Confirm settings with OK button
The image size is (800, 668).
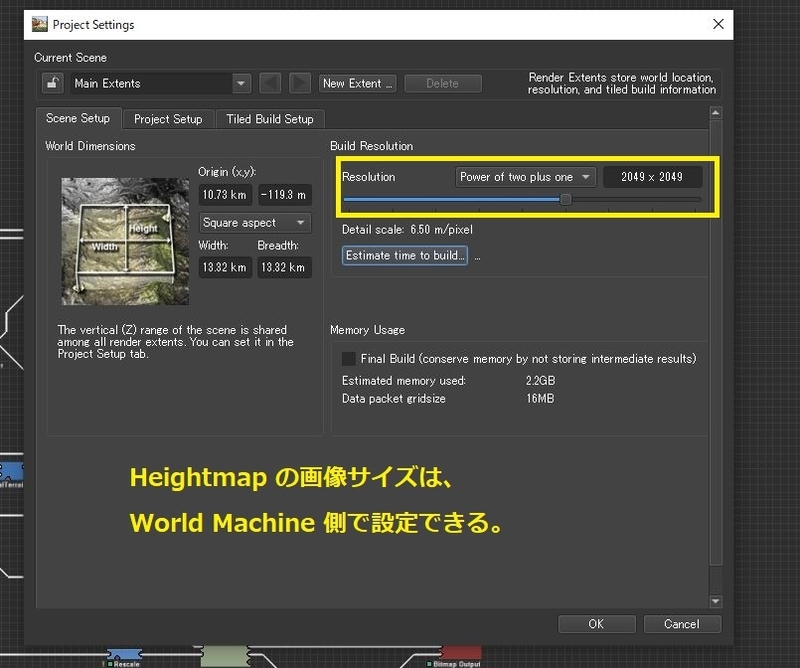pos(596,624)
